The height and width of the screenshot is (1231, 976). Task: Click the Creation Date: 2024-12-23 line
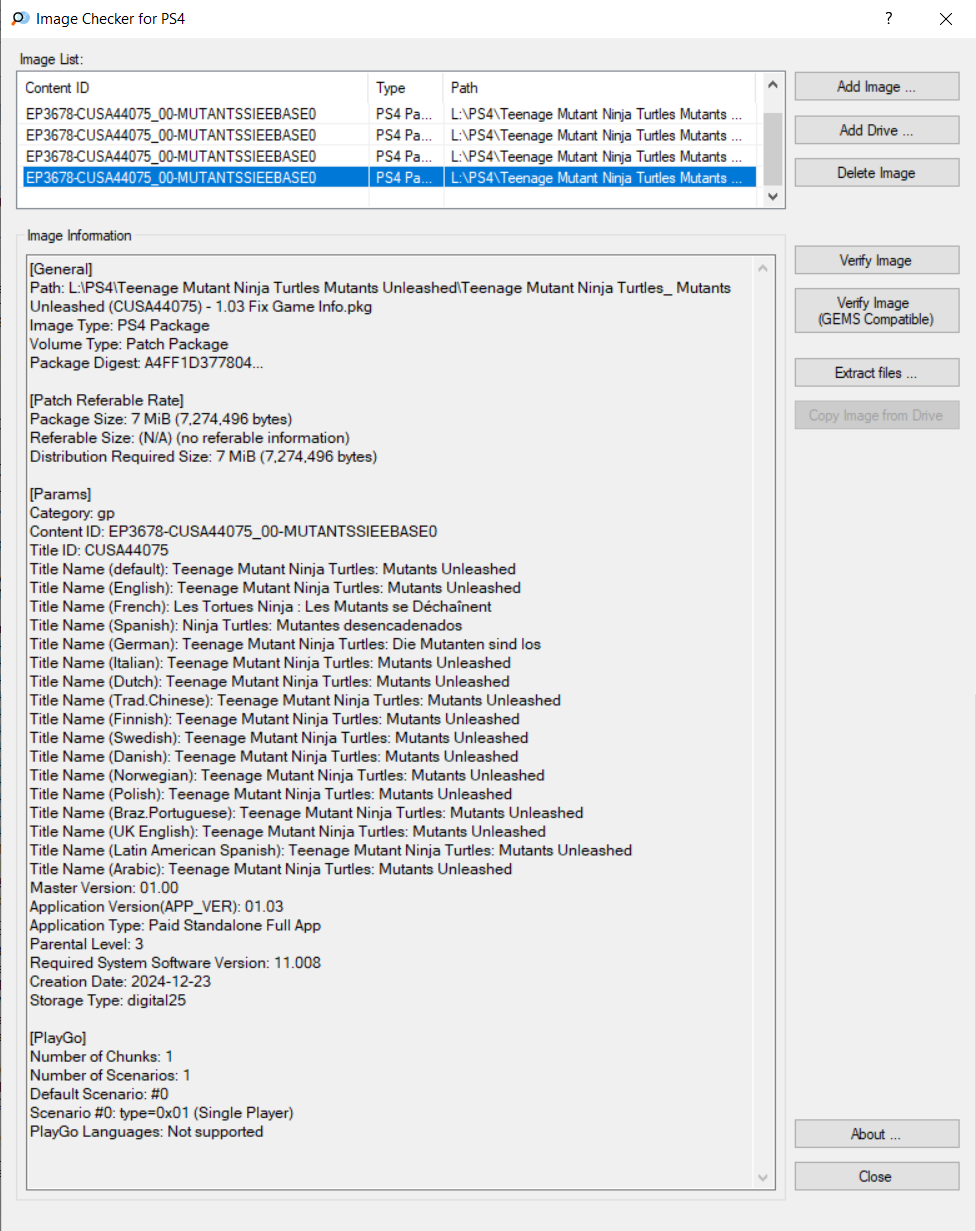(x=120, y=981)
